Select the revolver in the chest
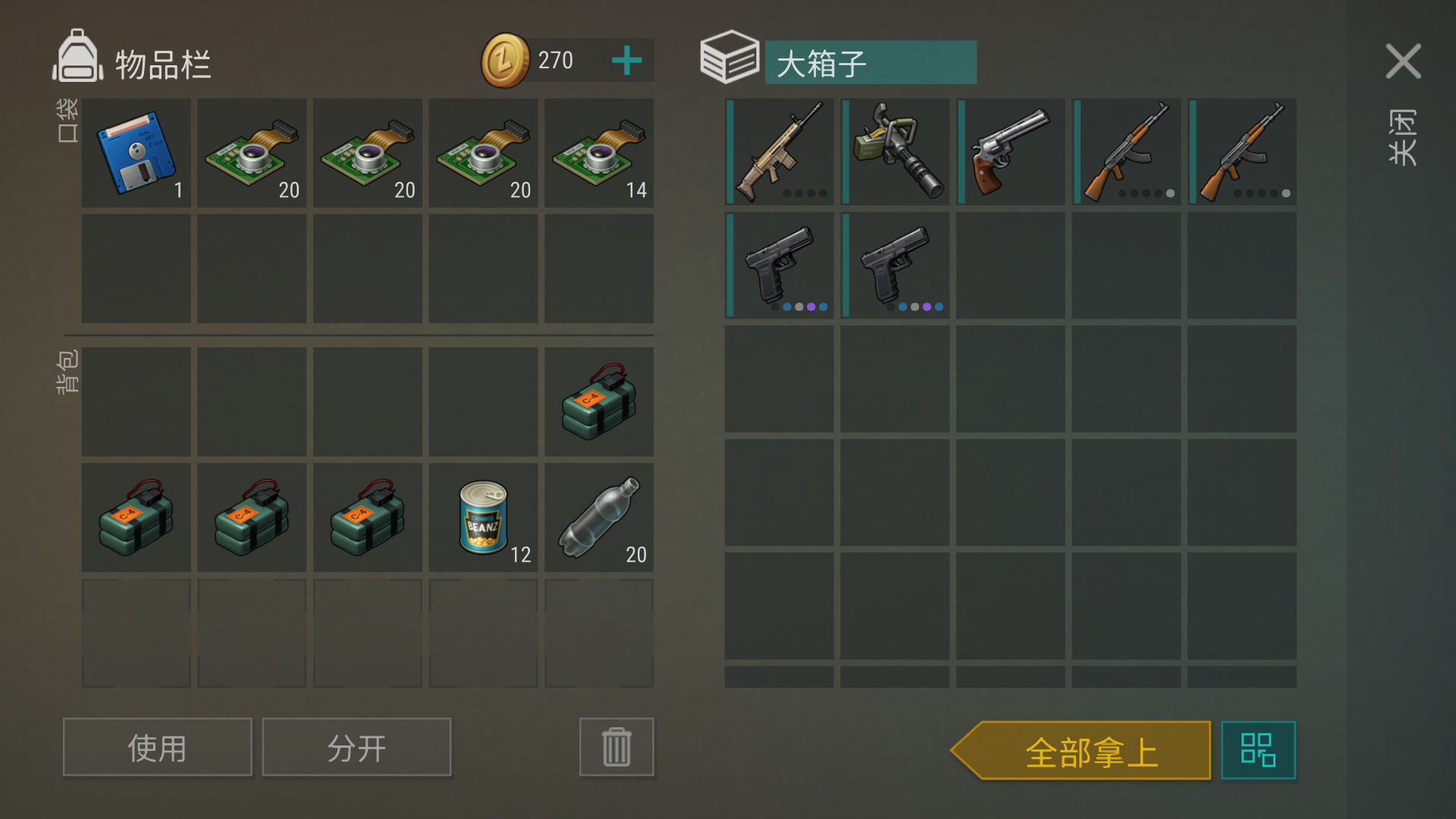The image size is (1456, 819). click(1011, 152)
